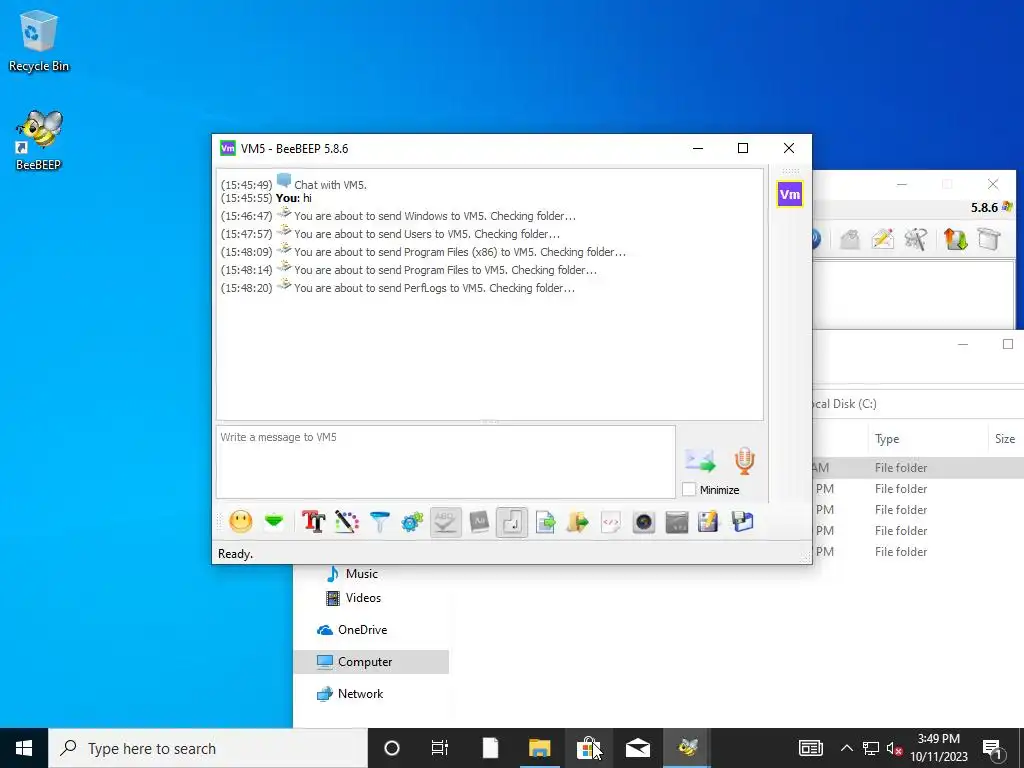The image size is (1024, 768).
Task: Click the 'send Users to VM5' message line
Action: coord(426,234)
